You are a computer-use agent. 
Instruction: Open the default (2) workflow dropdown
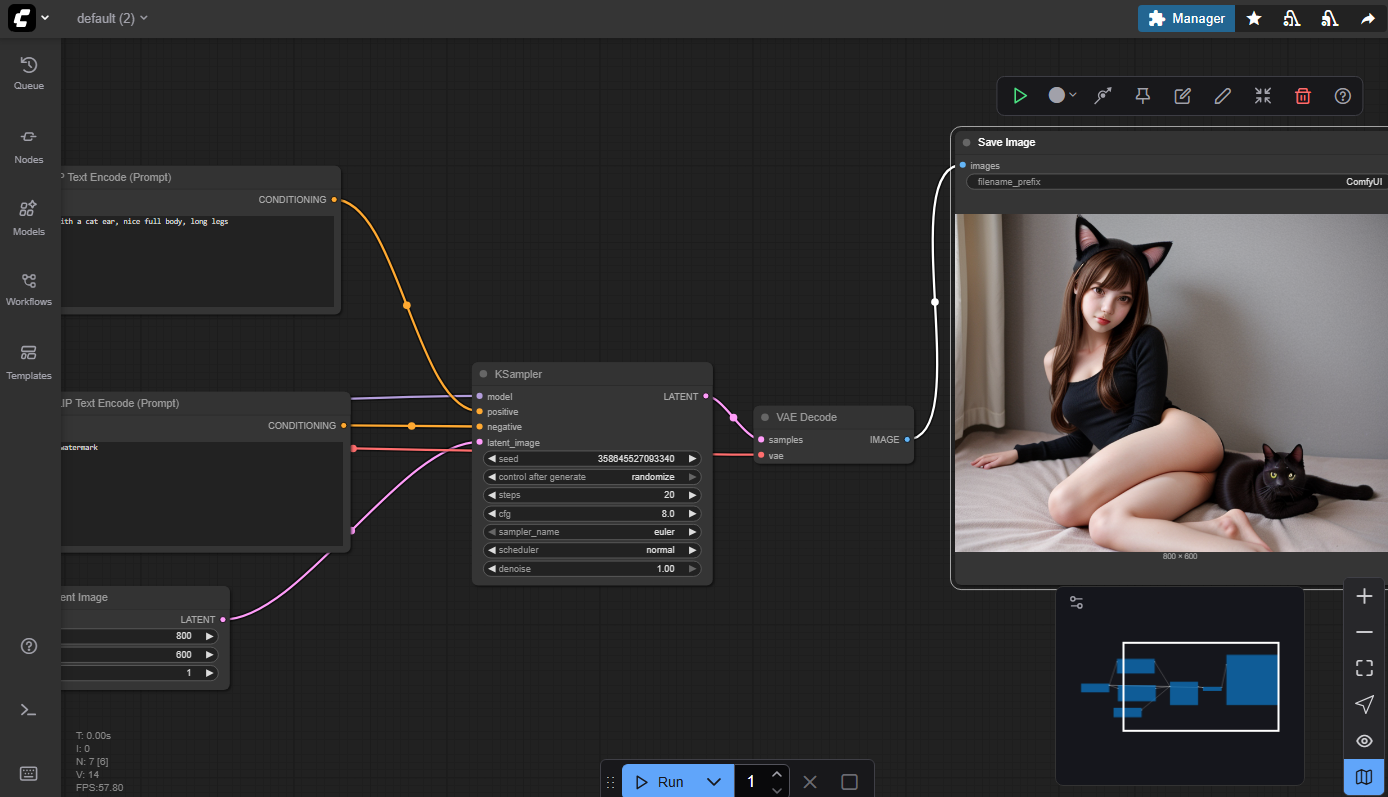point(112,18)
